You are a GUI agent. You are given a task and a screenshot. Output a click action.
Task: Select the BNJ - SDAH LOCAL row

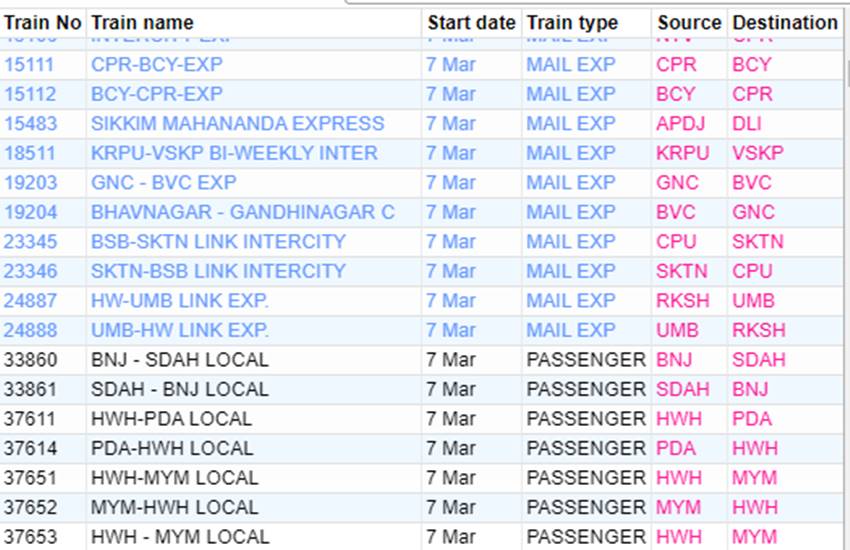tap(180, 360)
